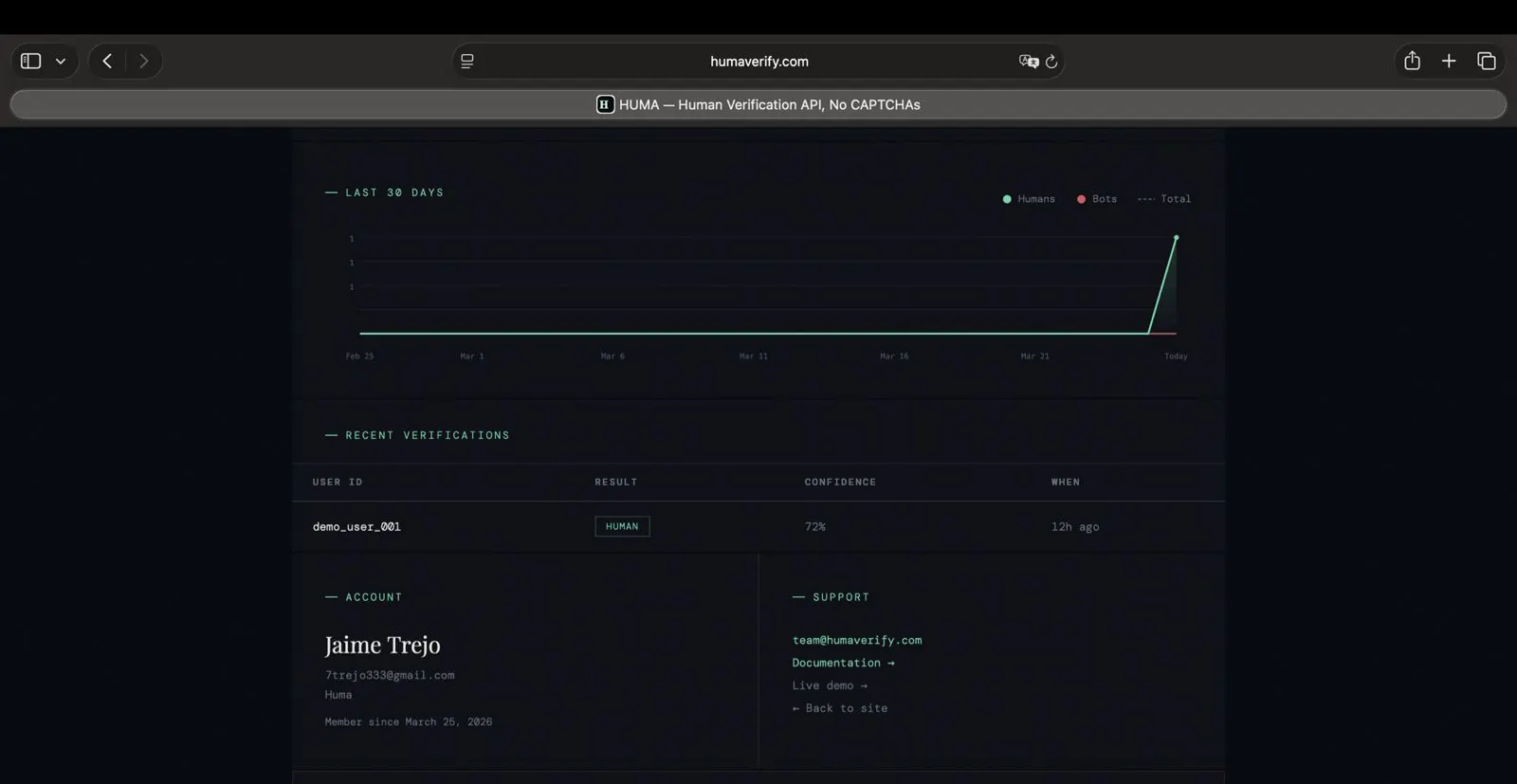This screenshot has width=1517, height=784.
Task: Click the translate page icon
Action: 1029,61
